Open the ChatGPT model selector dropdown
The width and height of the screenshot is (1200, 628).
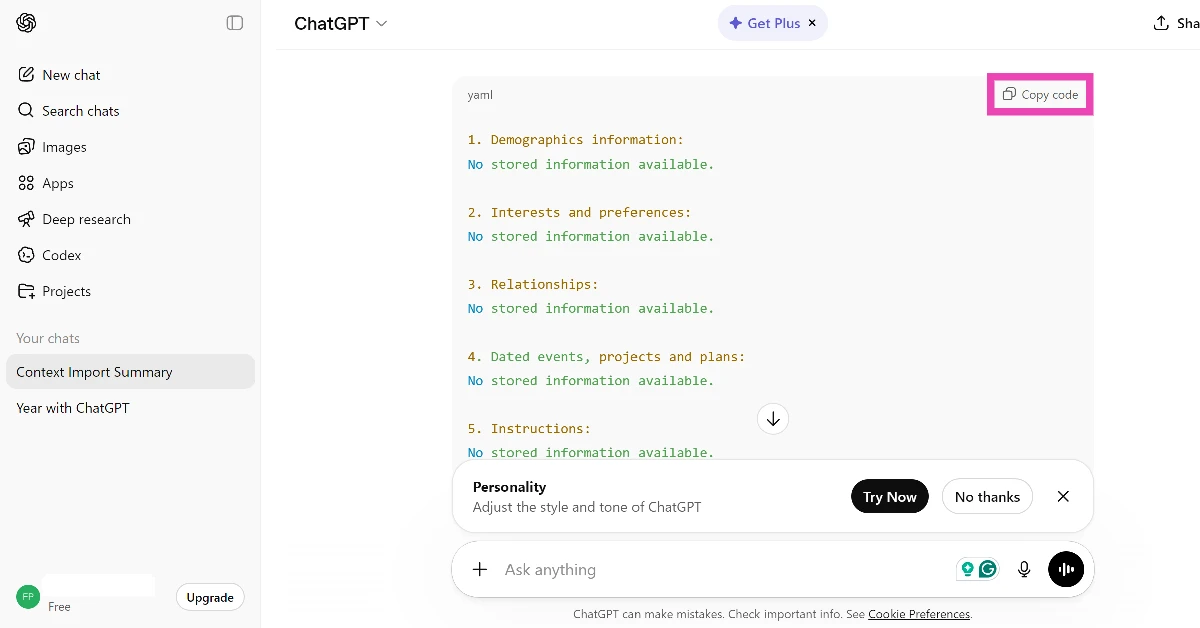pos(341,22)
